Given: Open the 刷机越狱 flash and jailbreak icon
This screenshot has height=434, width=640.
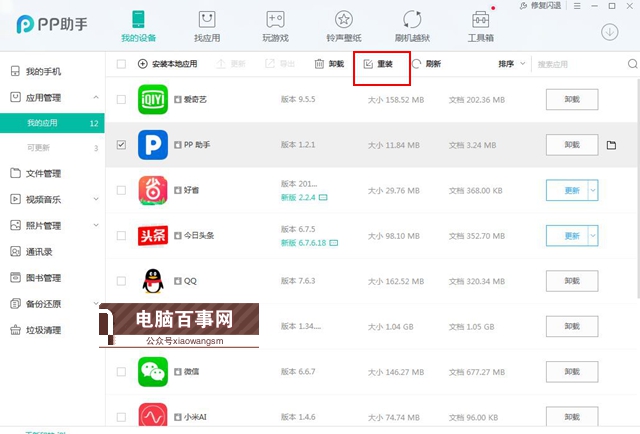Looking at the screenshot, I should point(411,19).
